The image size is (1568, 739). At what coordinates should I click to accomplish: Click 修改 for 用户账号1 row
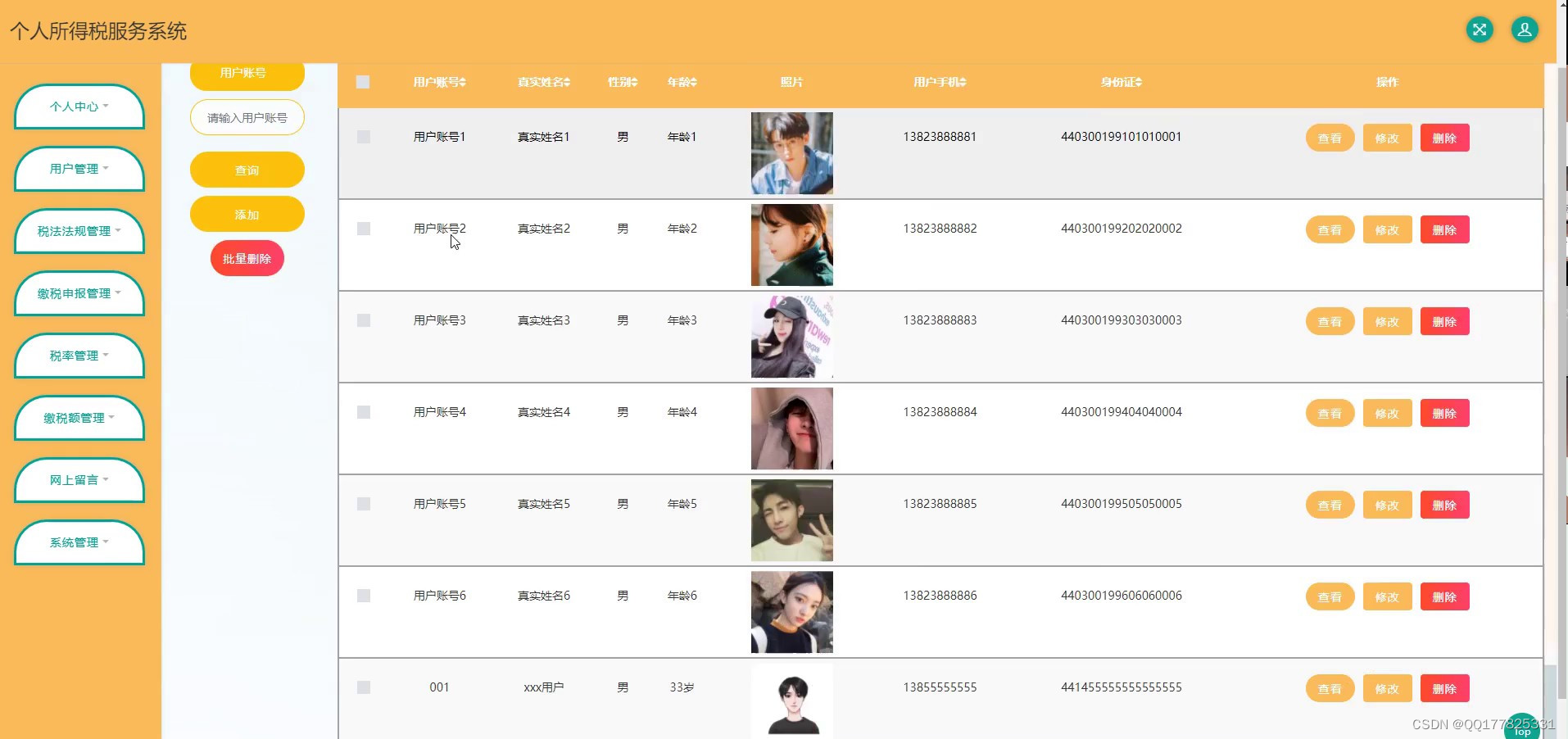(1388, 138)
